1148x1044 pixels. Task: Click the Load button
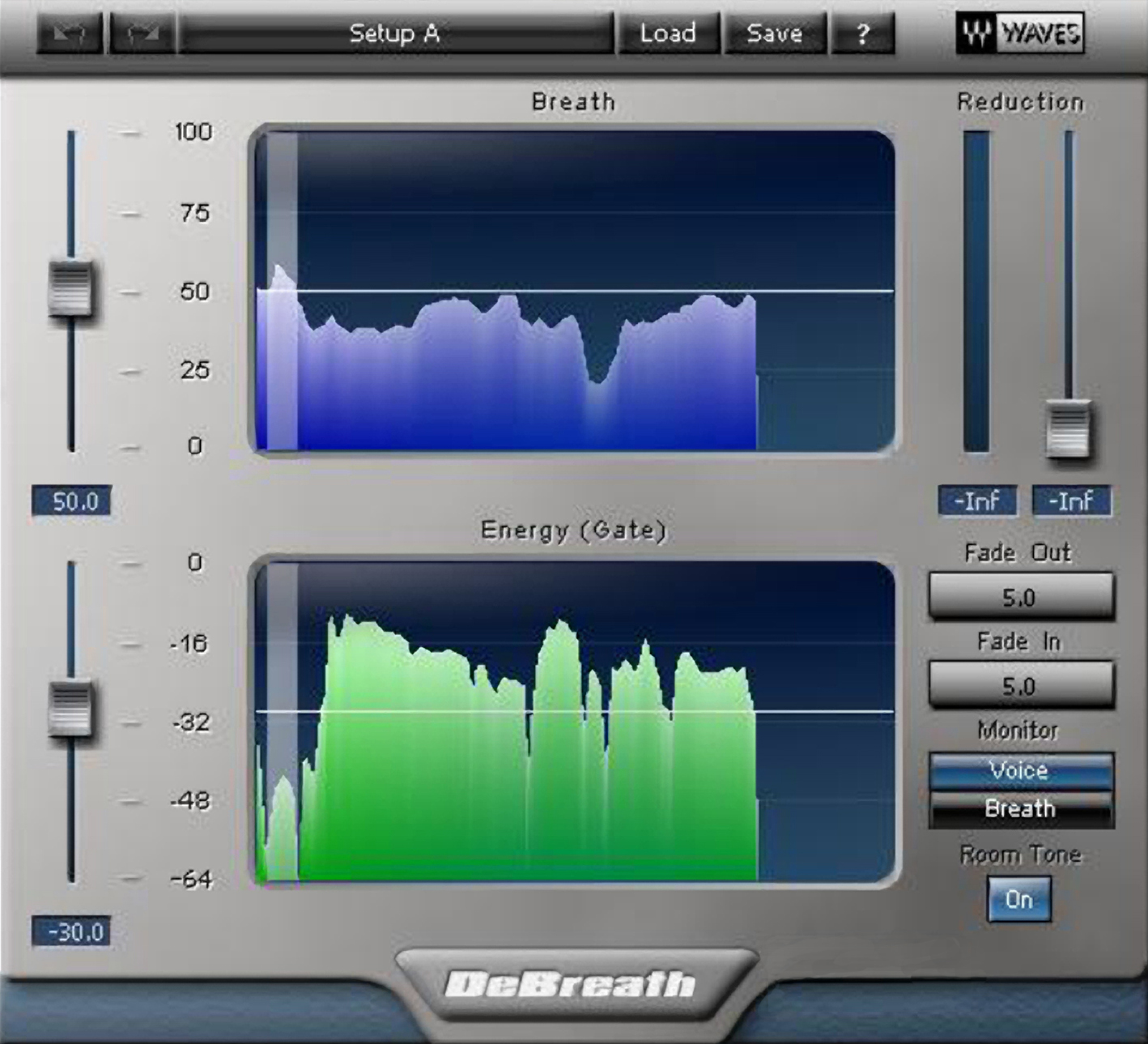click(667, 33)
